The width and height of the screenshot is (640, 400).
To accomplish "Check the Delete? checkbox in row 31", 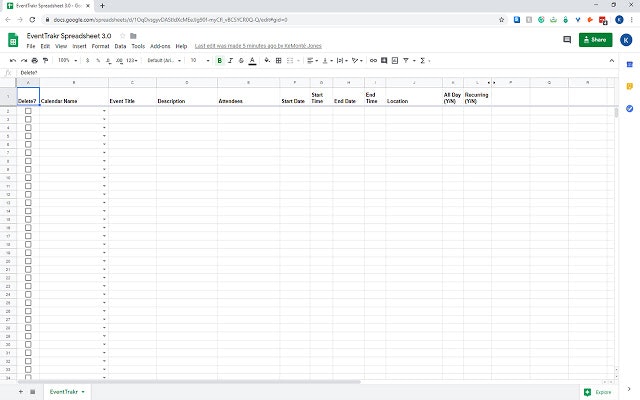I will [x=28, y=353].
